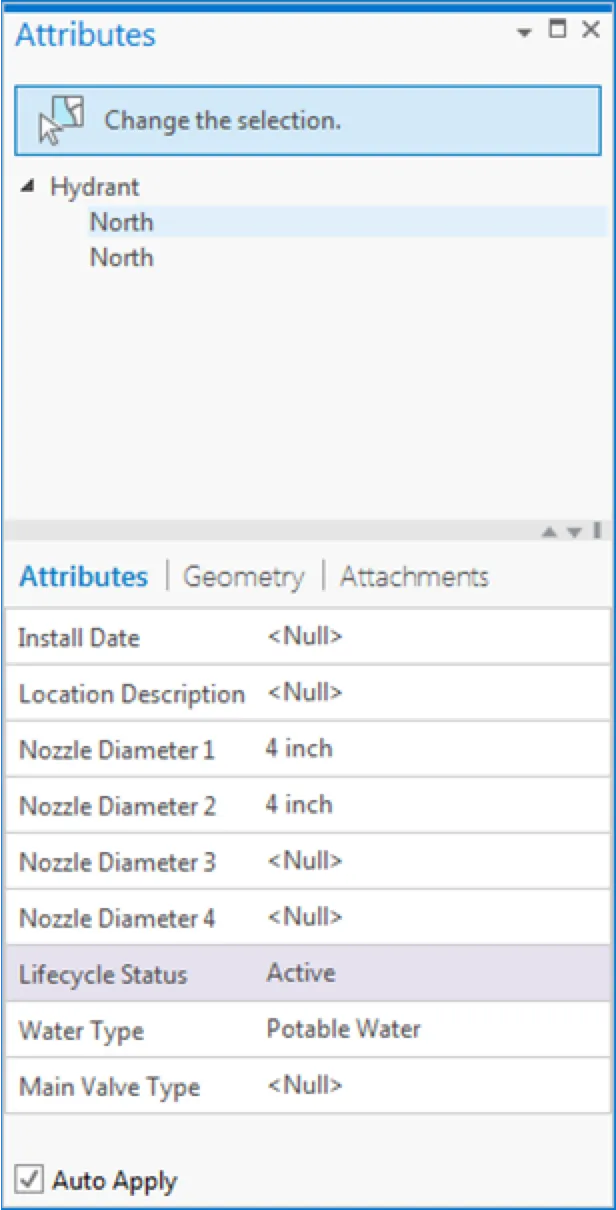Click the Nozzle Diameter 1 value showing 4 inch

297,749
